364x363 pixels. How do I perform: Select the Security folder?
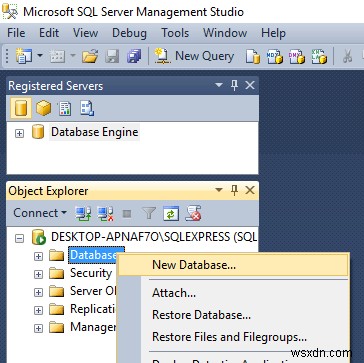[x=91, y=273]
